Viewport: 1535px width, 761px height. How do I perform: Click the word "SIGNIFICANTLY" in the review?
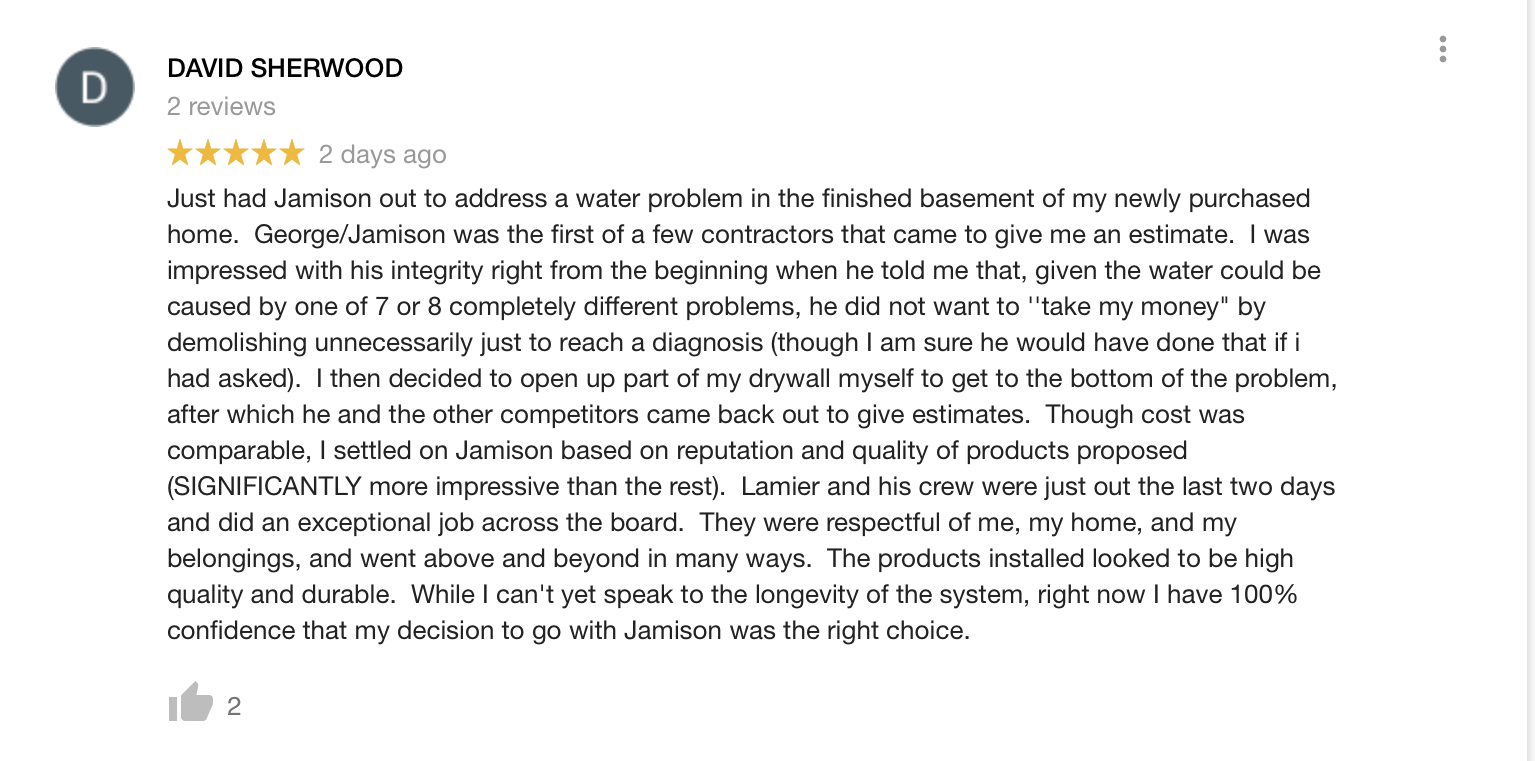click(x=268, y=487)
